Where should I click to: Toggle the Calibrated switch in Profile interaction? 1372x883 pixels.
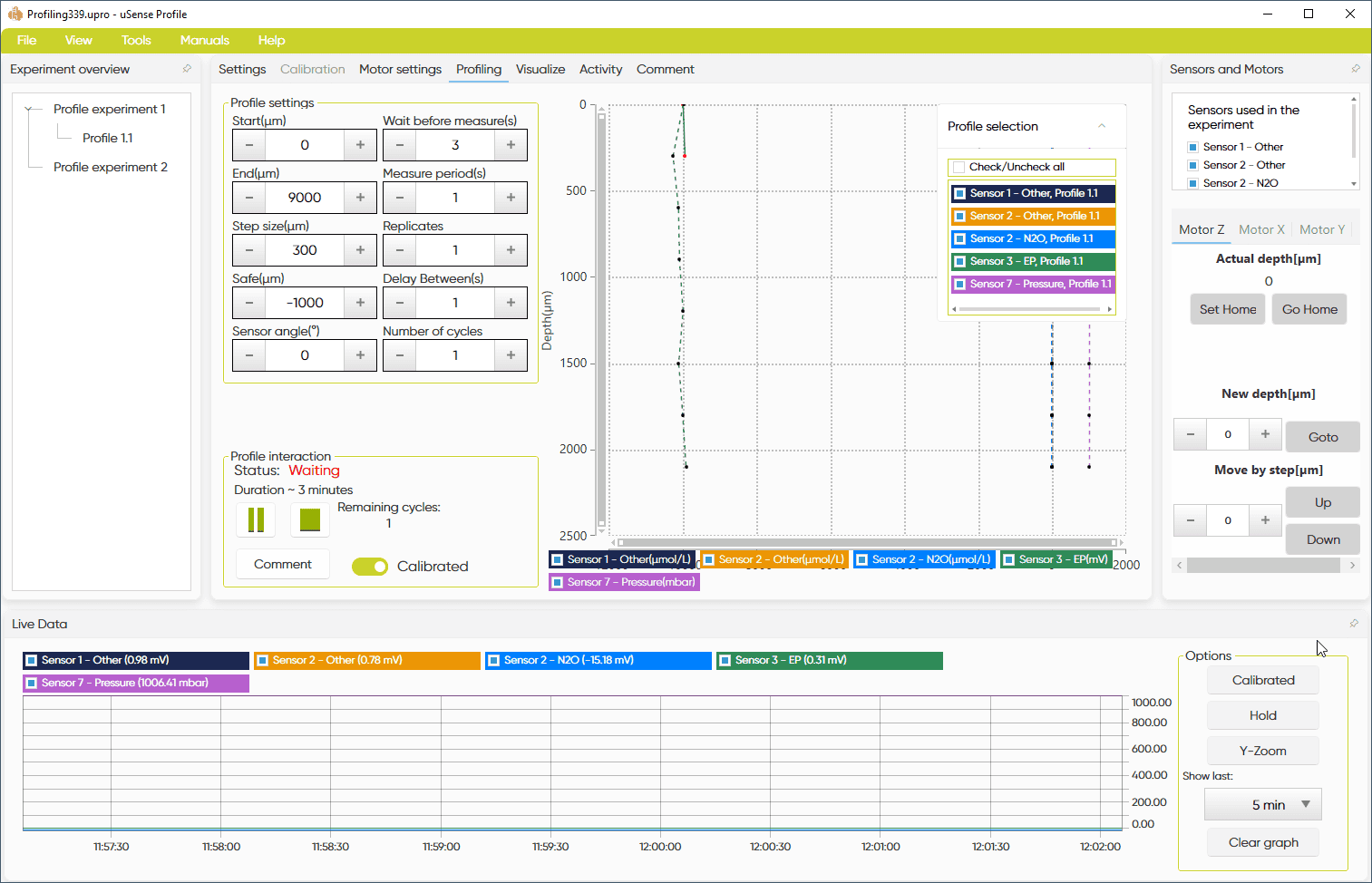tap(370, 567)
